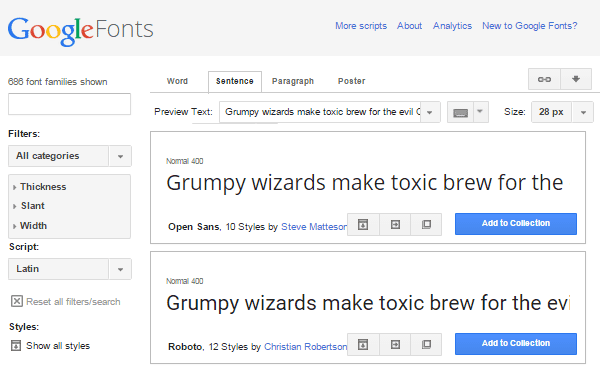This screenshot has height=371, width=600.
Task: Expand the Thickness filter
Action: [39, 187]
